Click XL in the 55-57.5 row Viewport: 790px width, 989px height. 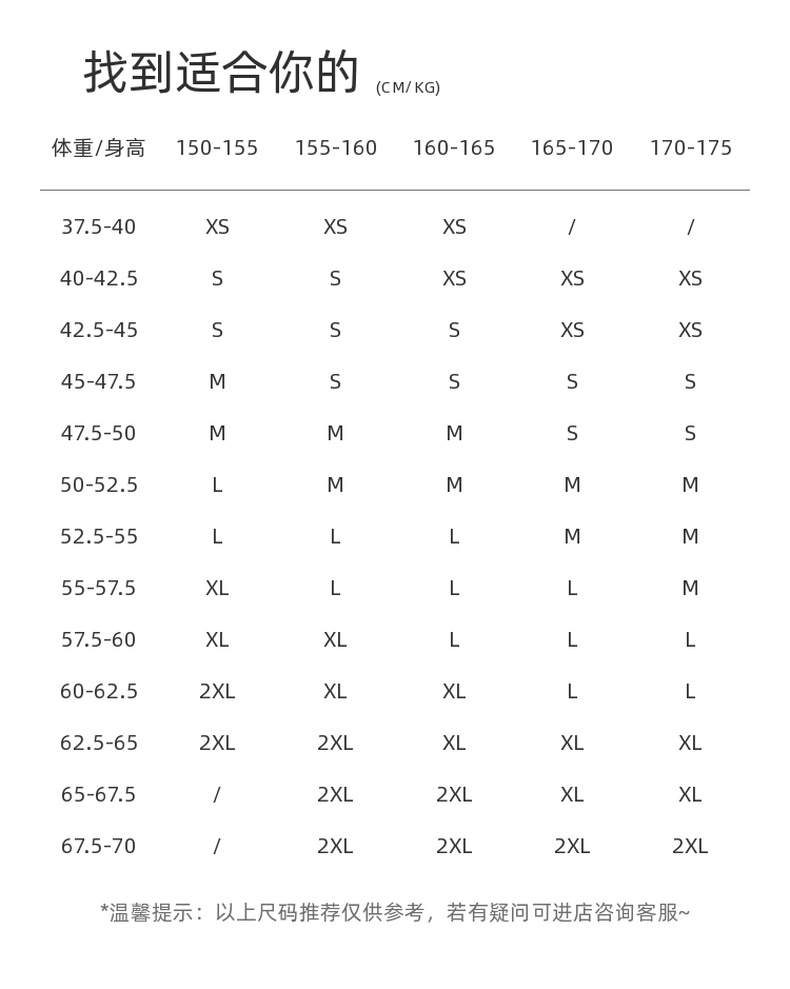pyautogui.click(x=217, y=588)
